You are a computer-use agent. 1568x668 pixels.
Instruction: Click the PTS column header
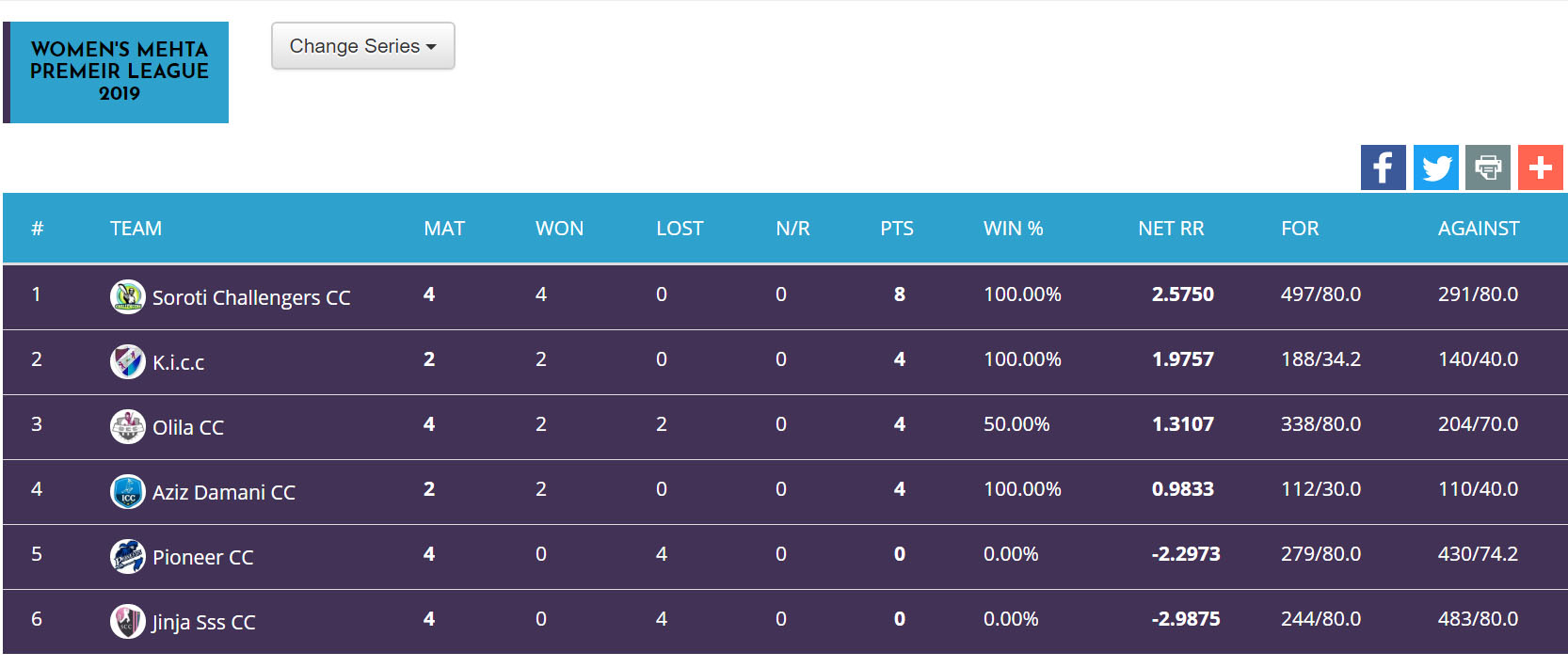tap(897, 229)
